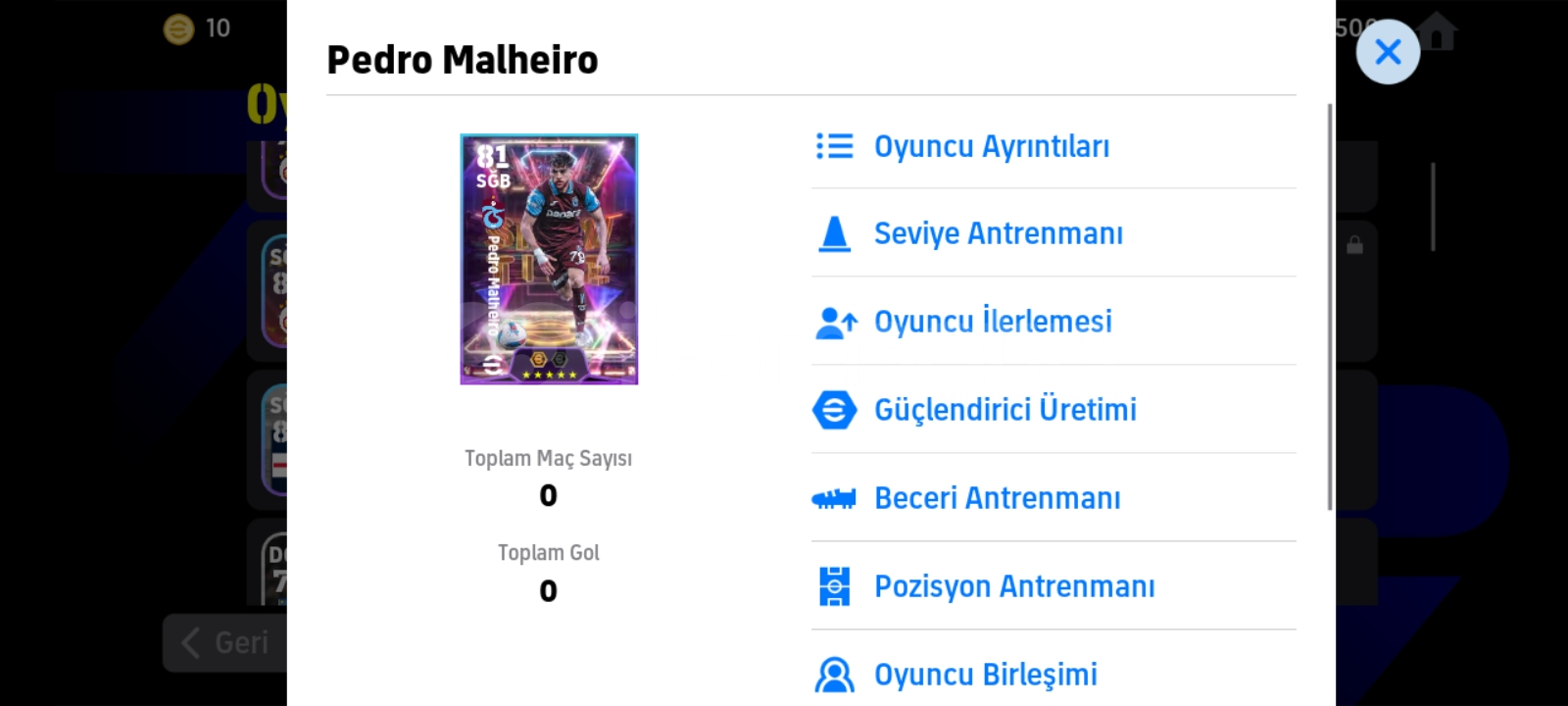Tap the Geri back button
This screenshot has height=706, width=1568.
[x=225, y=642]
